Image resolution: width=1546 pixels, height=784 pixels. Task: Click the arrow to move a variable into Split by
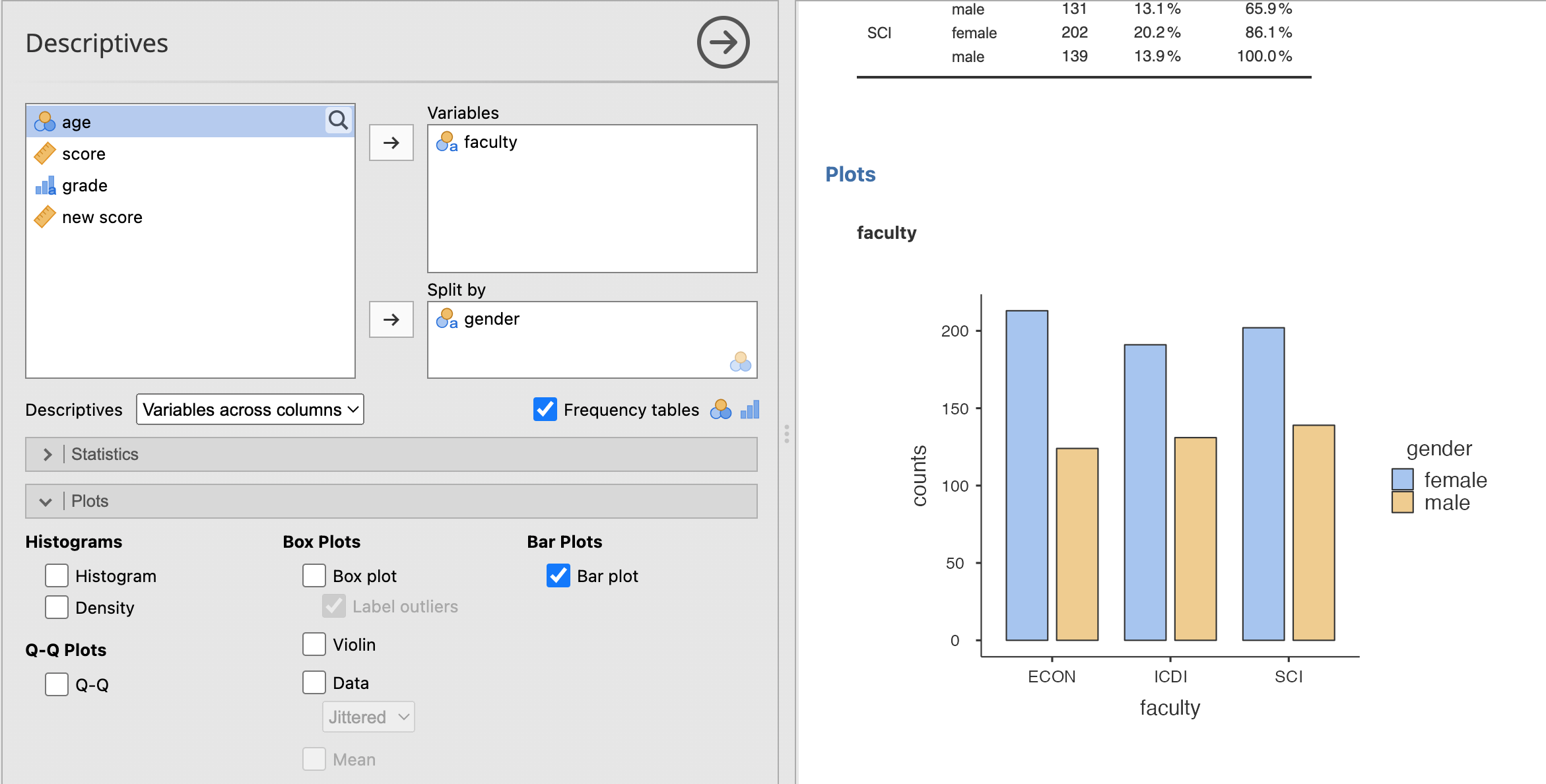(x=391, y=319)
